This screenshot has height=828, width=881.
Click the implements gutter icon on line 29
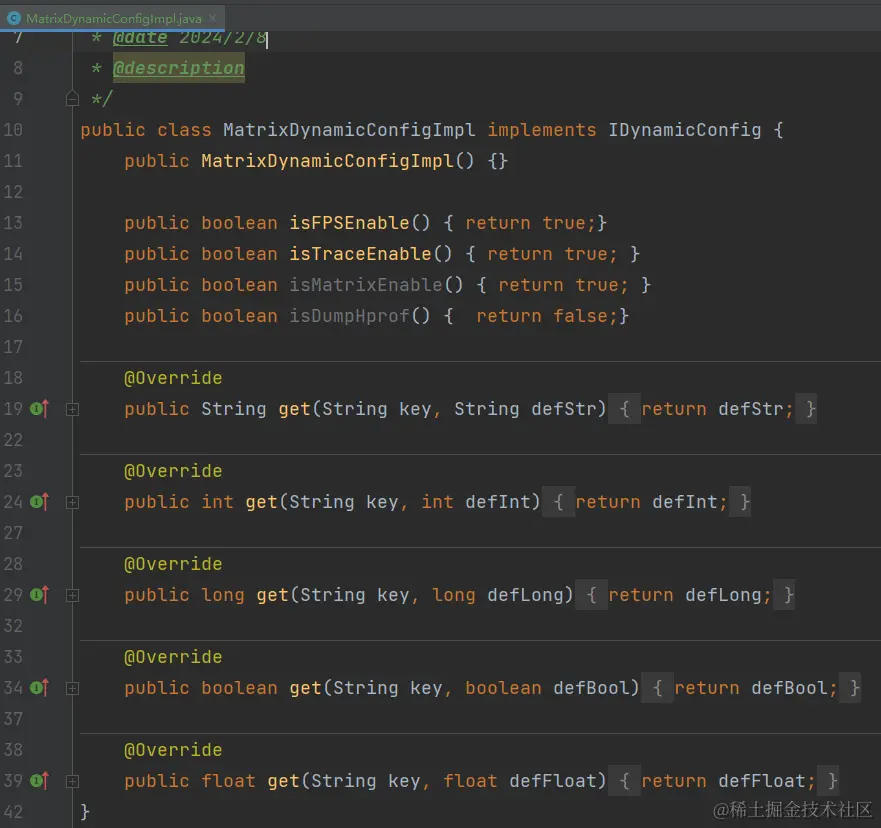tap(39, 594)
